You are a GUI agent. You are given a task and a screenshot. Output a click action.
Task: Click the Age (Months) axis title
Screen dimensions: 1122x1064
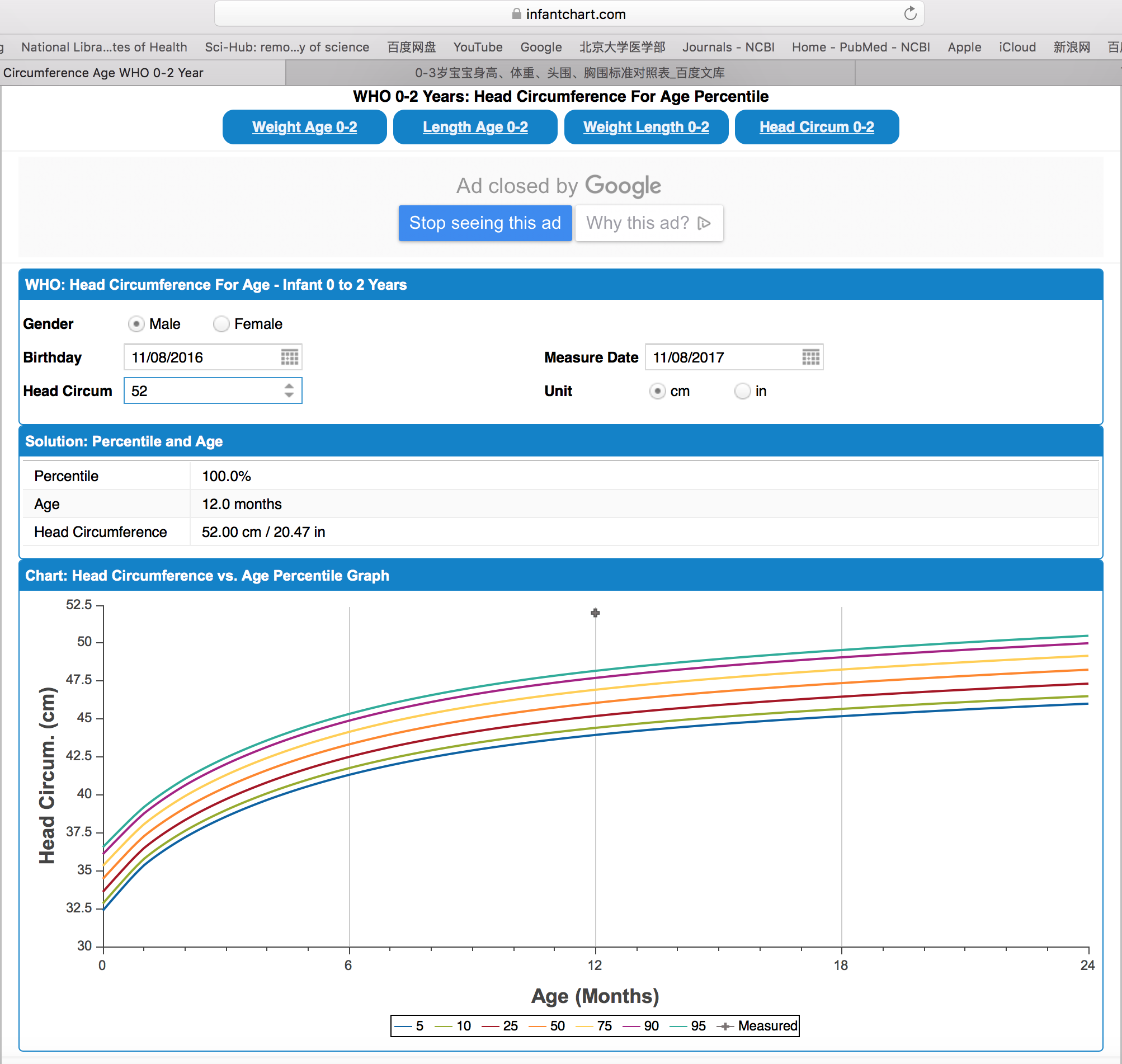(x=595, y=996)
